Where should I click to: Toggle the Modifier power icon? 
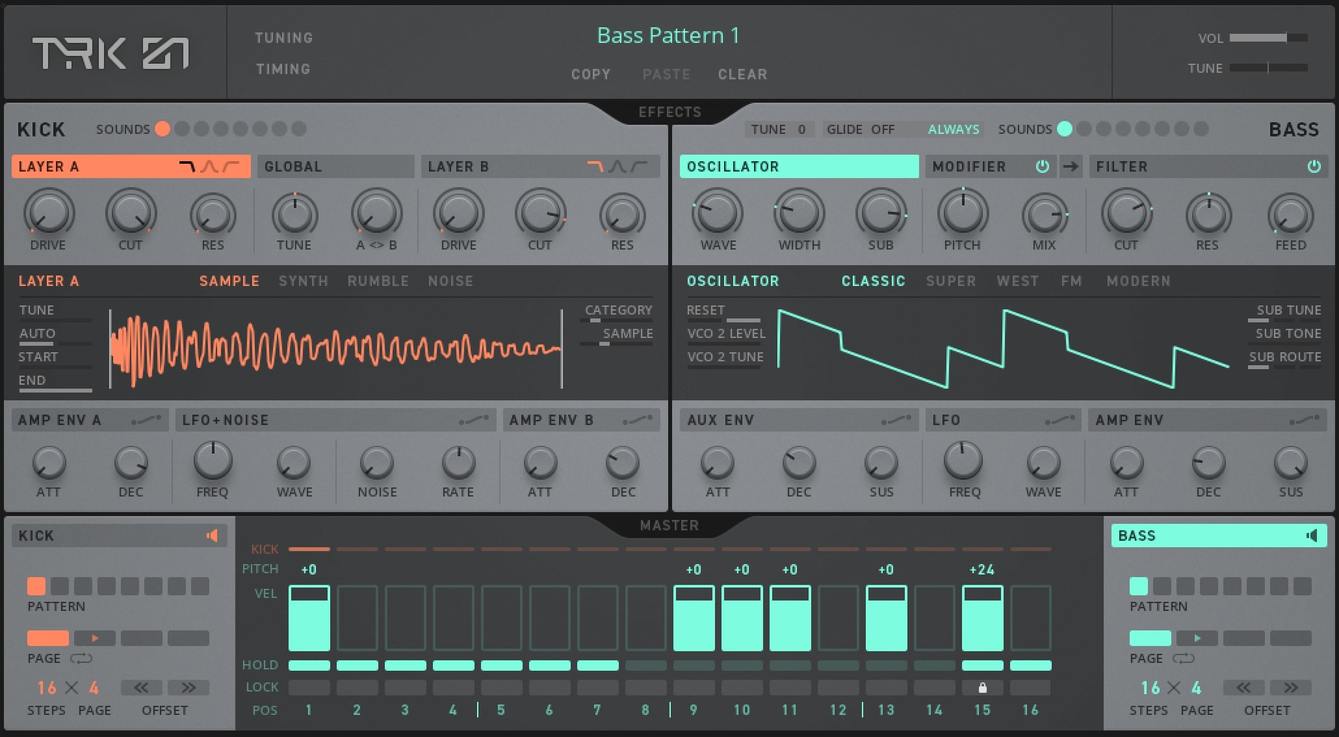[x=1042, y=167]
